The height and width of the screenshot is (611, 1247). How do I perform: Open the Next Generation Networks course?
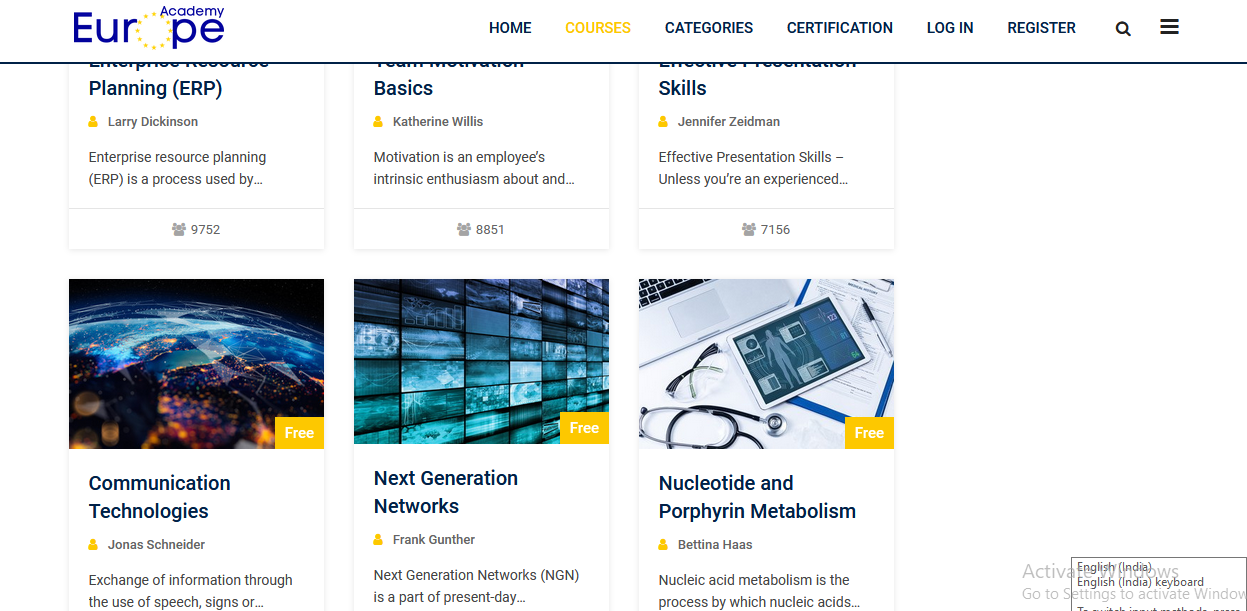(x=445, y=492)
